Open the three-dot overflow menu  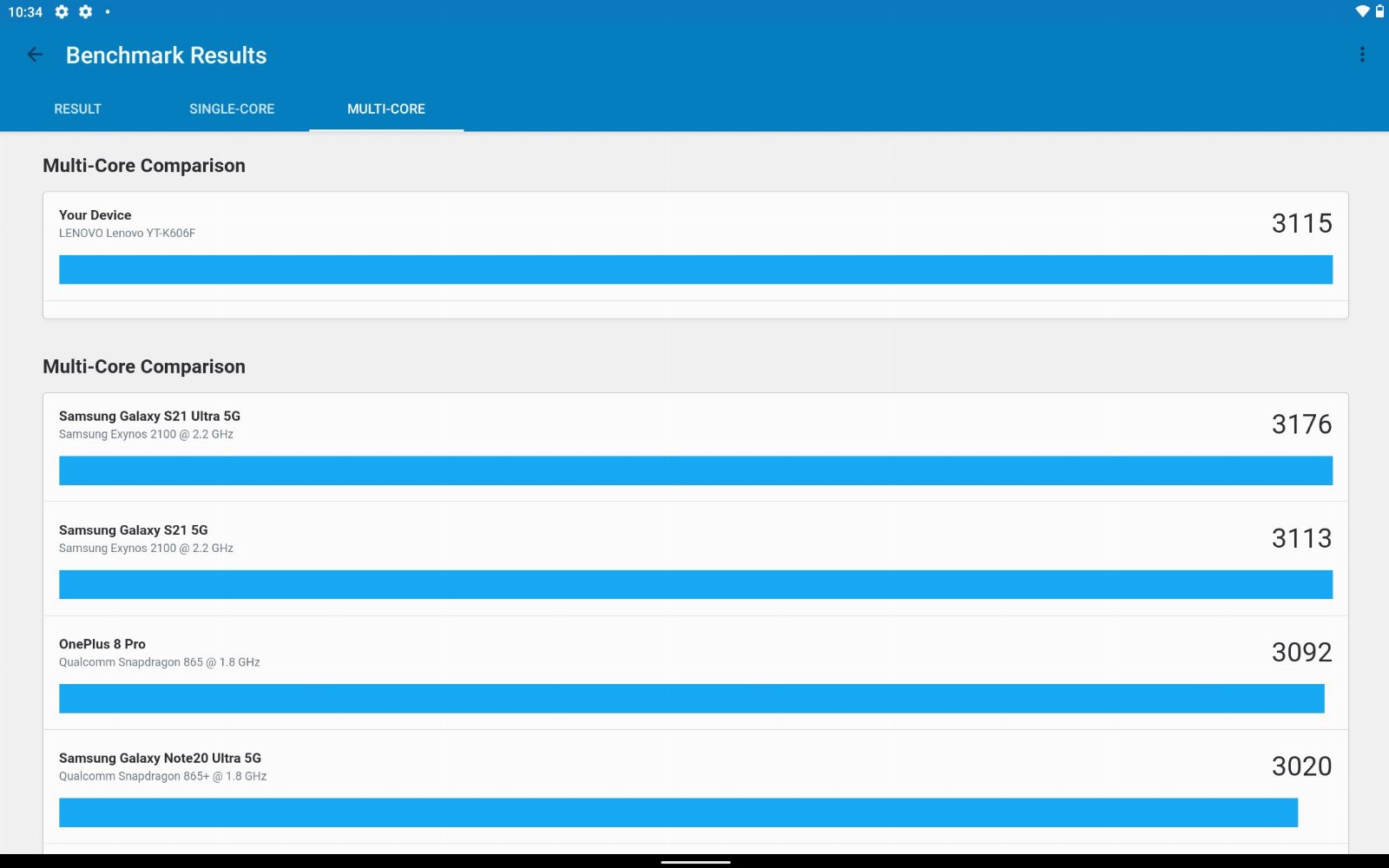[1361, 55]
